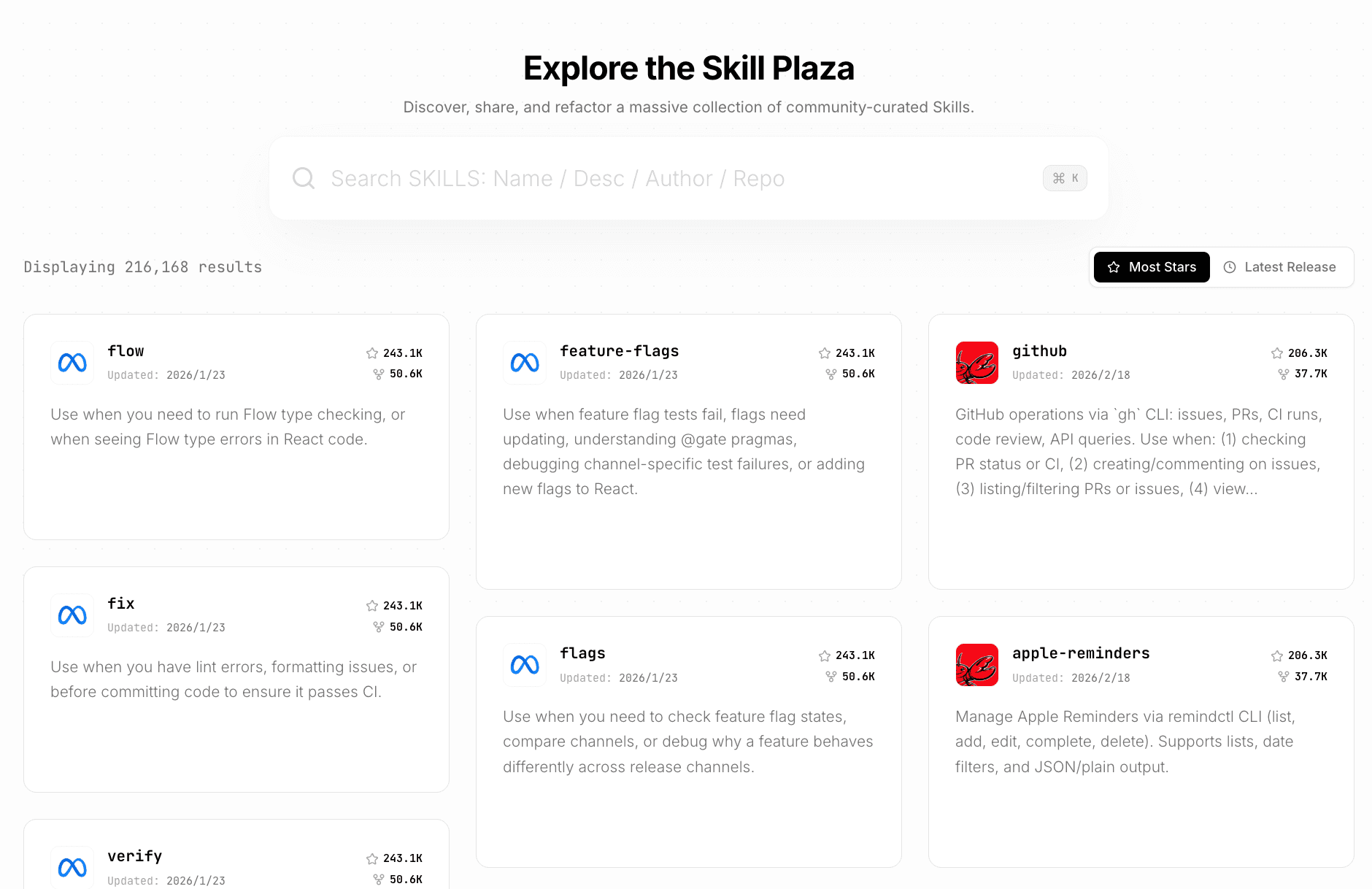Click the clock icon next to Latest Release

point(1230,267)
